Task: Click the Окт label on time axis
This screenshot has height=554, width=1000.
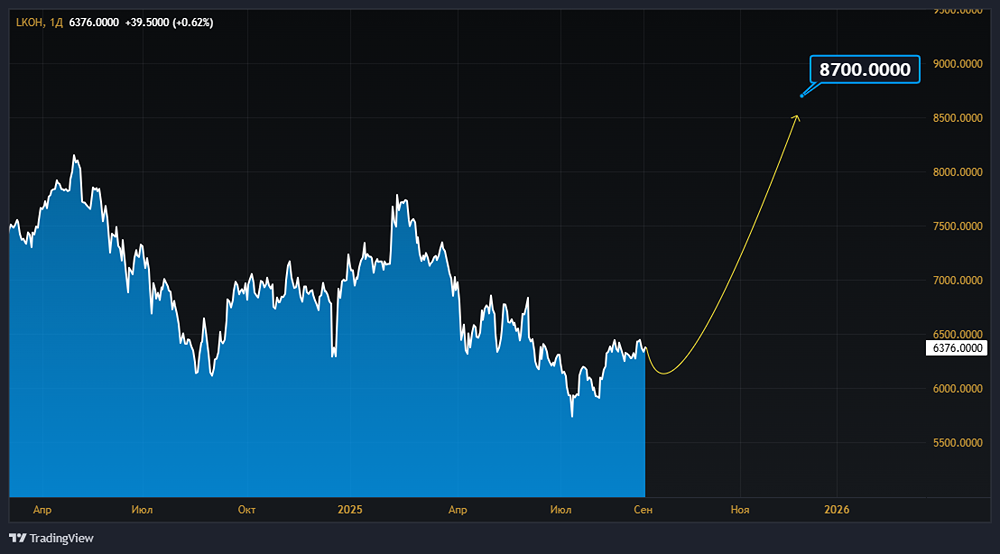Action: 247,509
